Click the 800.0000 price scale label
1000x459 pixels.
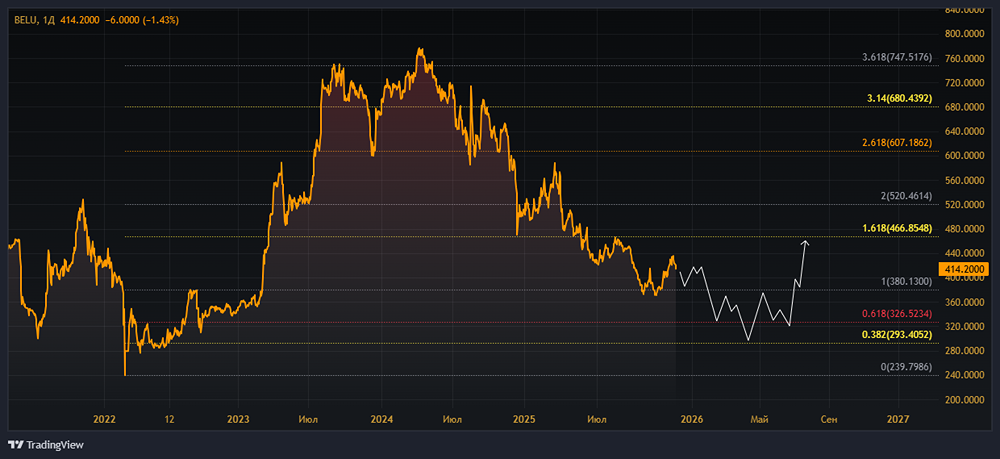[x=966, y=34]
